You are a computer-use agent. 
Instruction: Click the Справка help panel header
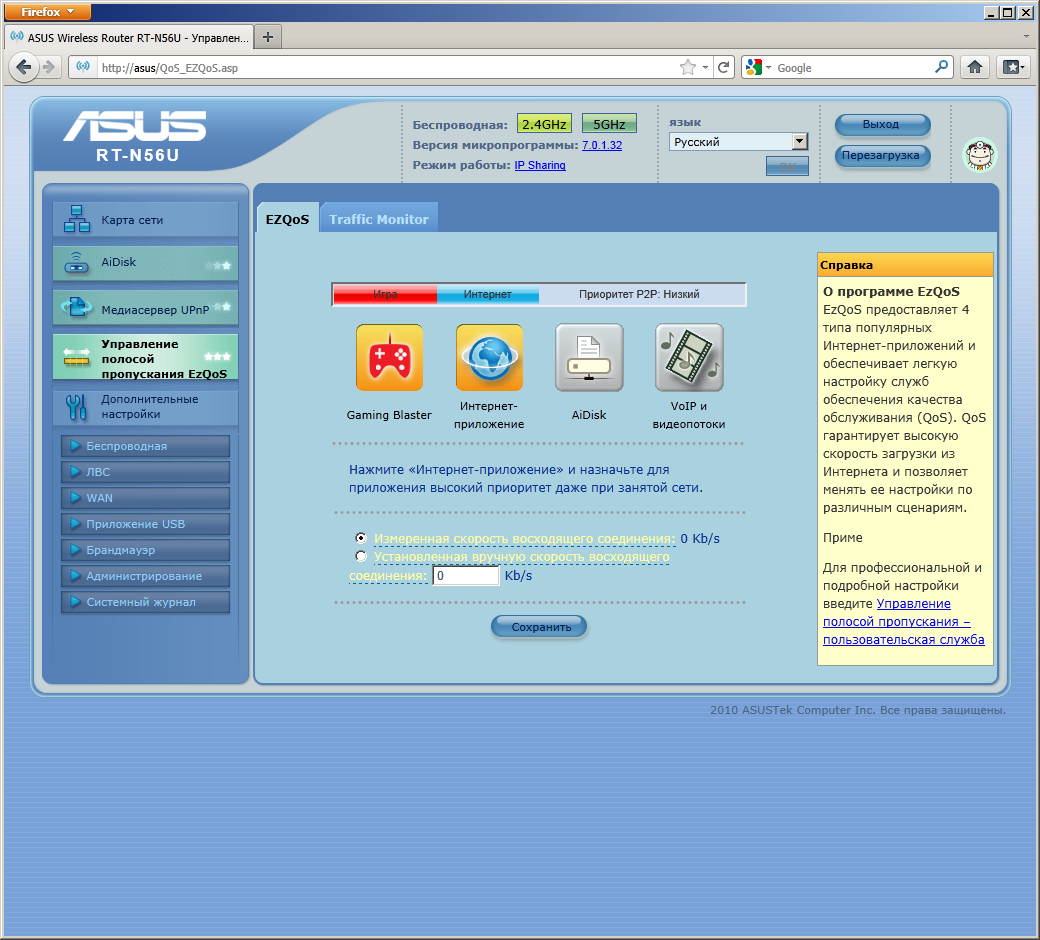click(x=905, y=265)
